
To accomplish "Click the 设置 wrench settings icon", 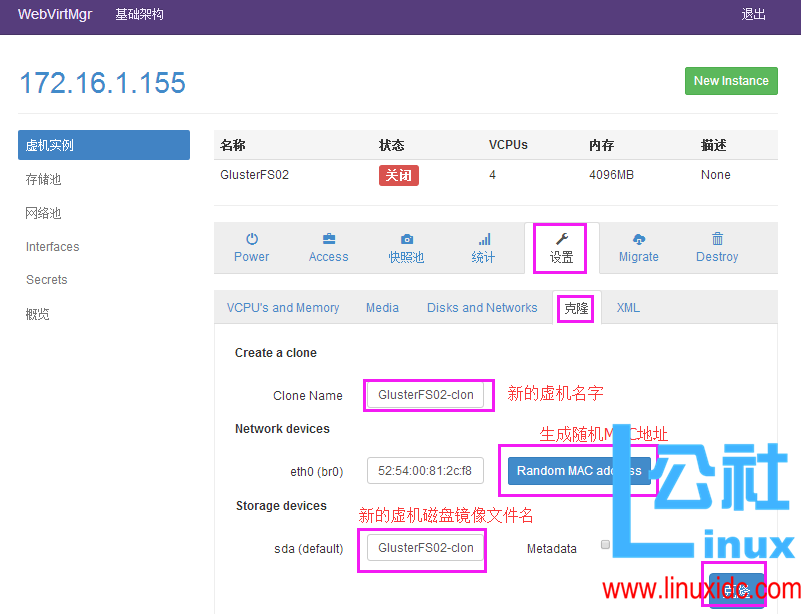I will pyautogui.click(x=559, y=247).
